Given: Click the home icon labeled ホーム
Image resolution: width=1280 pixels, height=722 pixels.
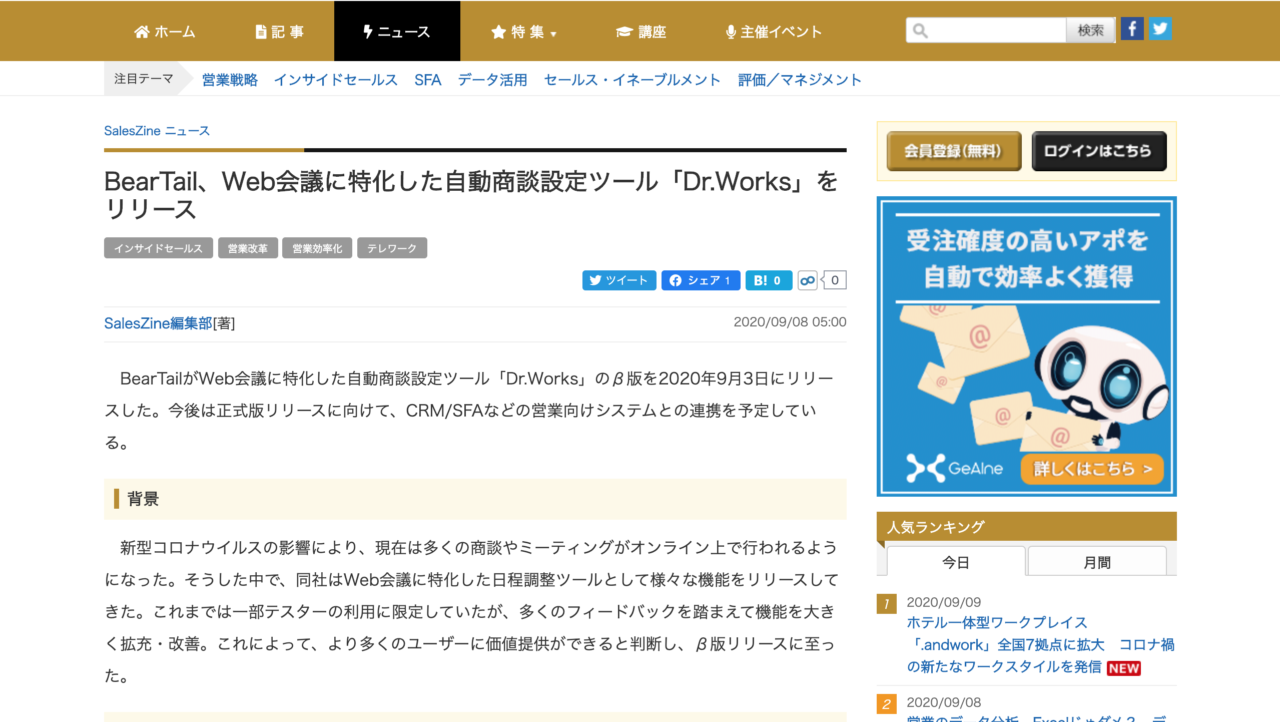Looking at the screenshot, I should click(x=165, y=32).
